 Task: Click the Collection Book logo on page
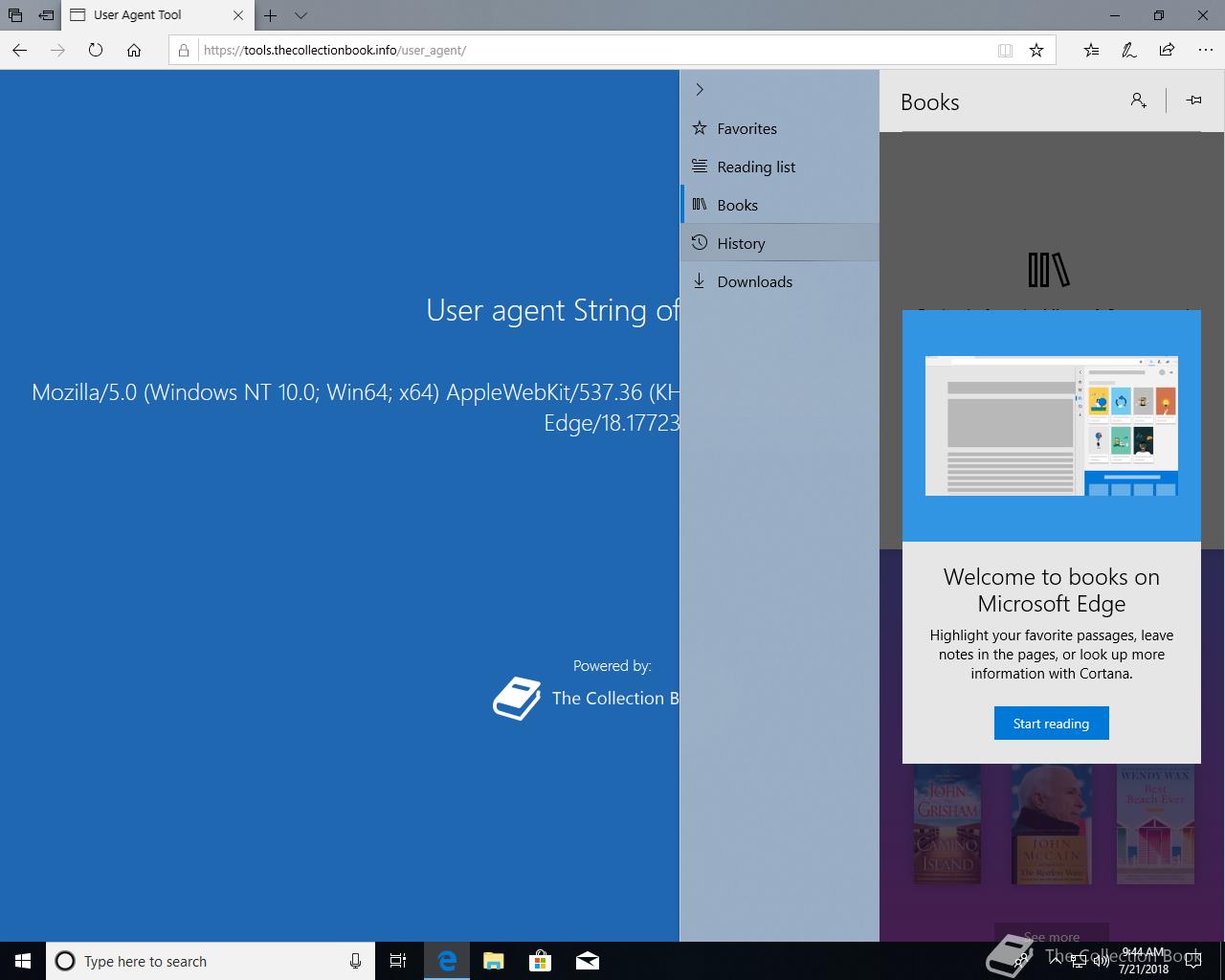click(x=516, y=699)
